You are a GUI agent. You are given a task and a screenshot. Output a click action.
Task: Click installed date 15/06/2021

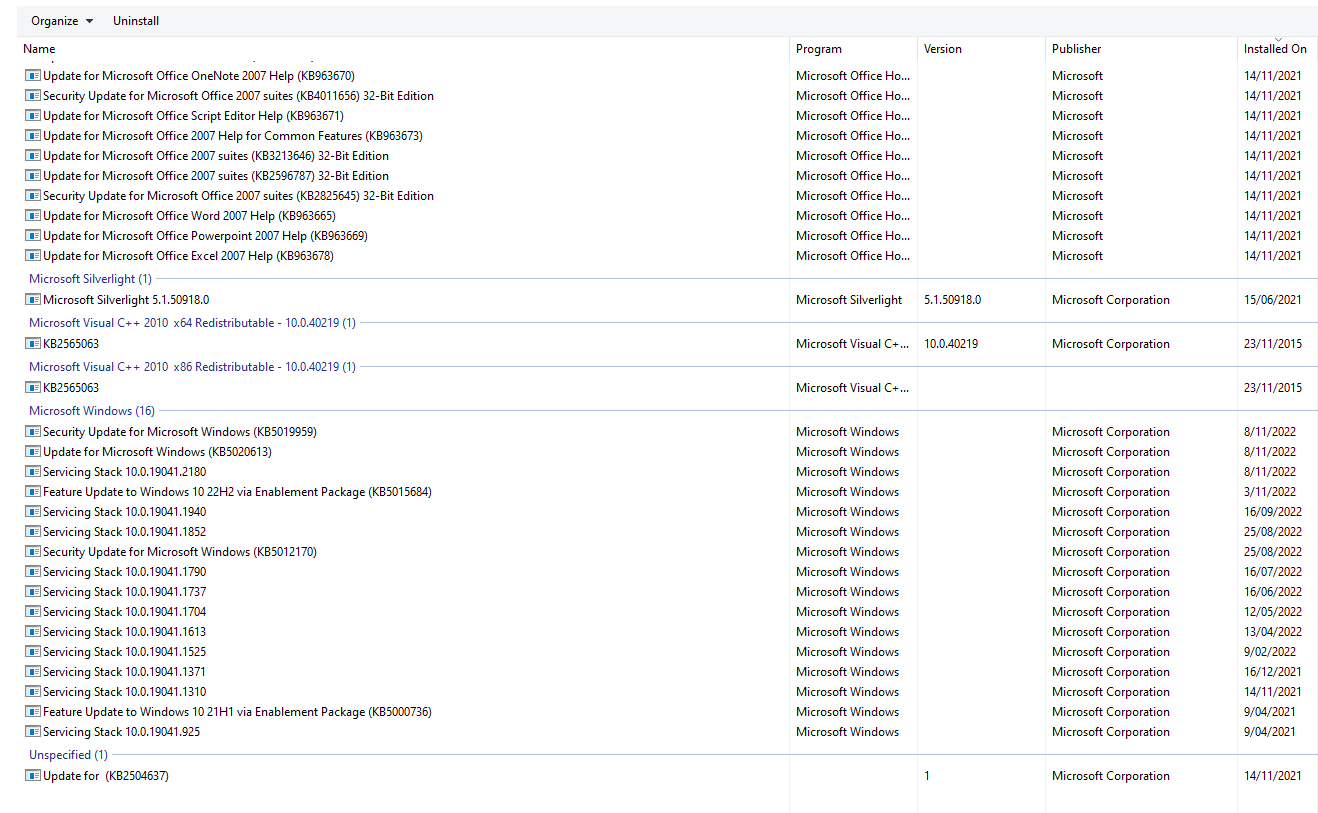[1273, 300]
